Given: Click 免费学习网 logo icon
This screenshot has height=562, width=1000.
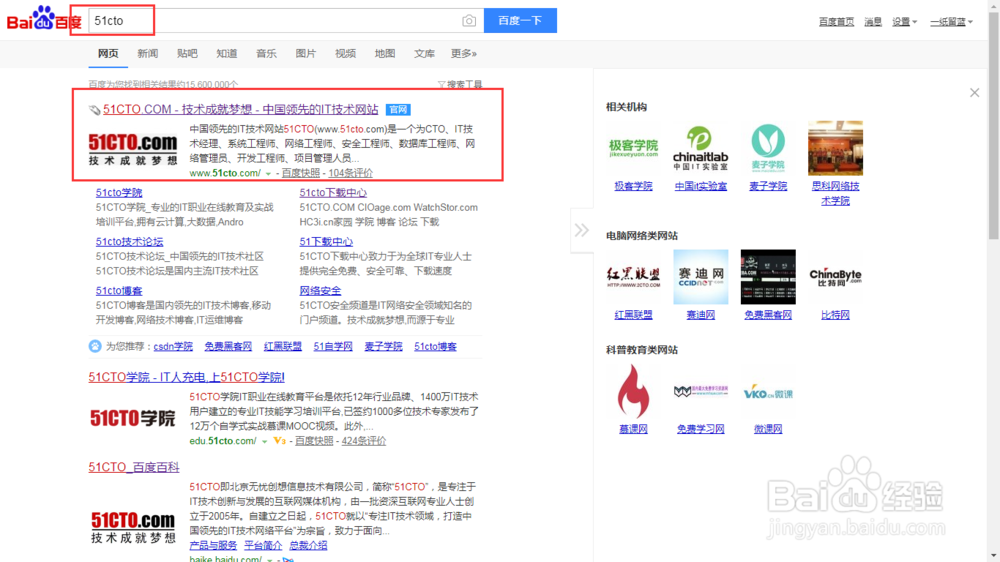Looking at the screenshot, I should pos(700,391).
